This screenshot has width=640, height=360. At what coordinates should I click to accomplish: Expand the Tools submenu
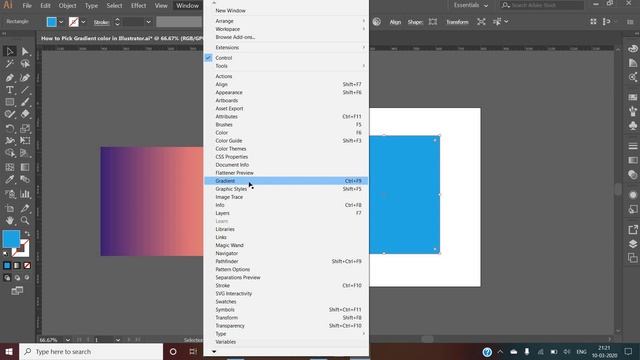pyautogui.click(x=286, y=66)
